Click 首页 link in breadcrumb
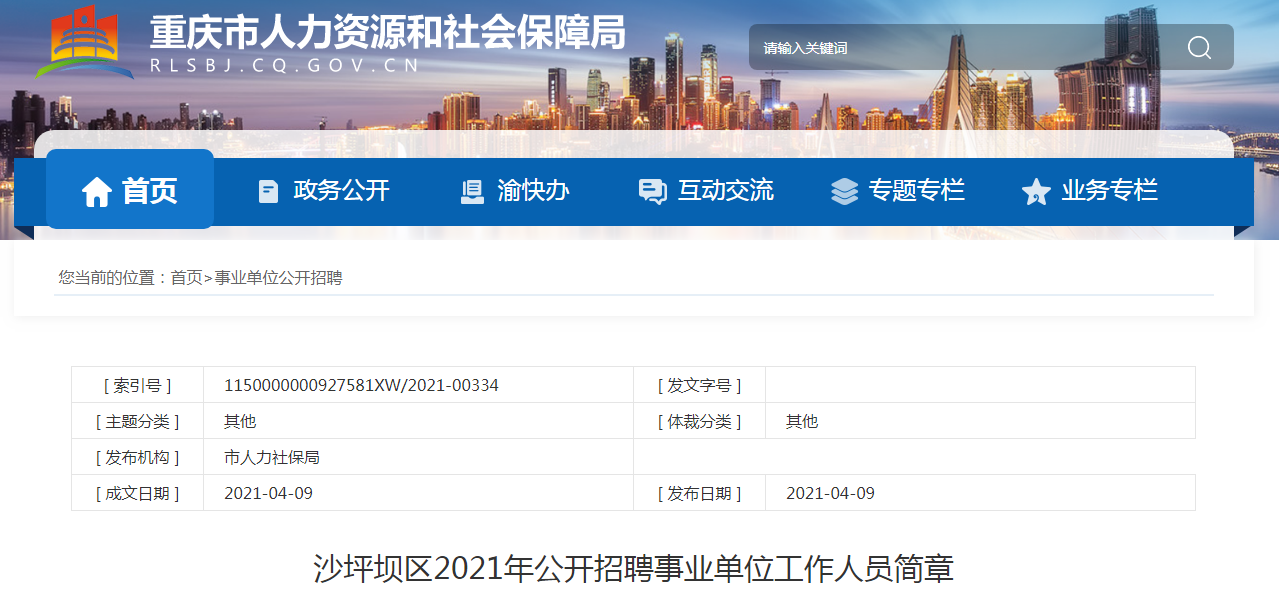The image size is (1279, 599). point(186,278)
